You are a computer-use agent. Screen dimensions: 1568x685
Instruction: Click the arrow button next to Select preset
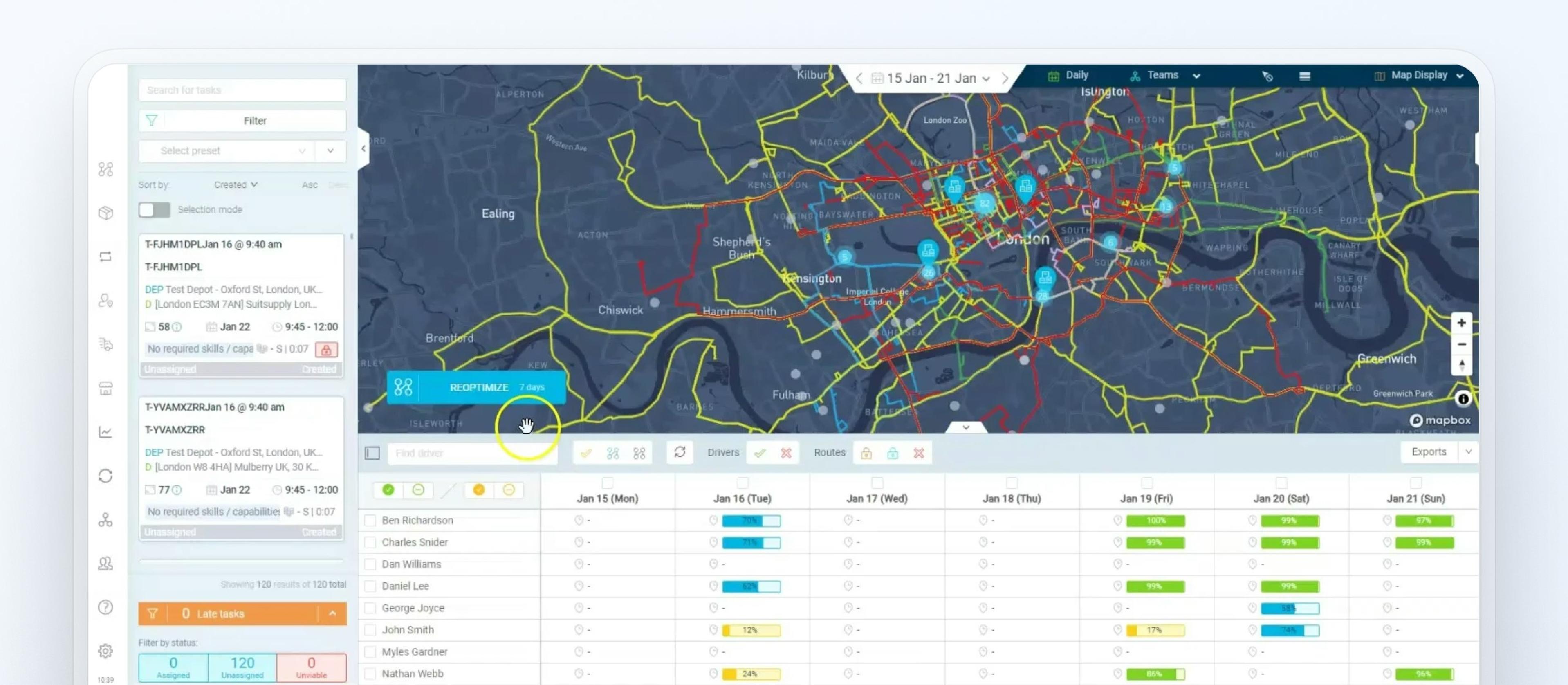pos(330,151)
